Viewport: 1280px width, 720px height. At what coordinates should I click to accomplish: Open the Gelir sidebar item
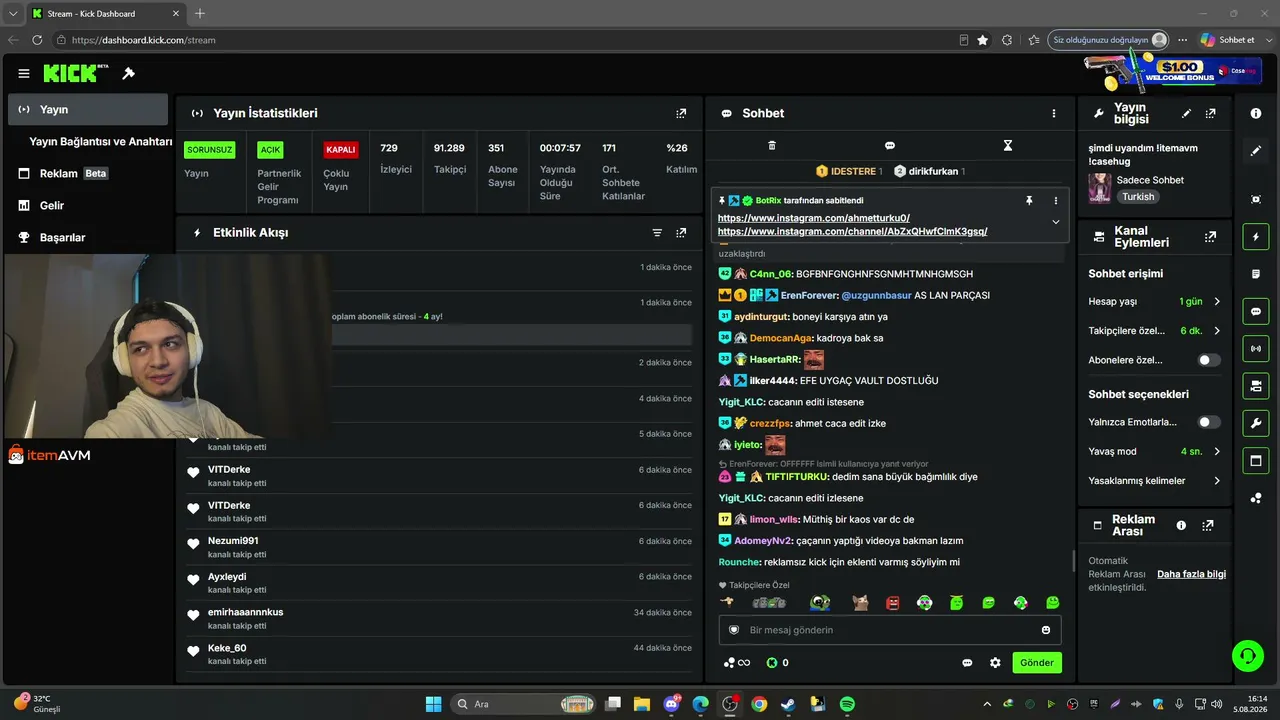click(88, 205)
